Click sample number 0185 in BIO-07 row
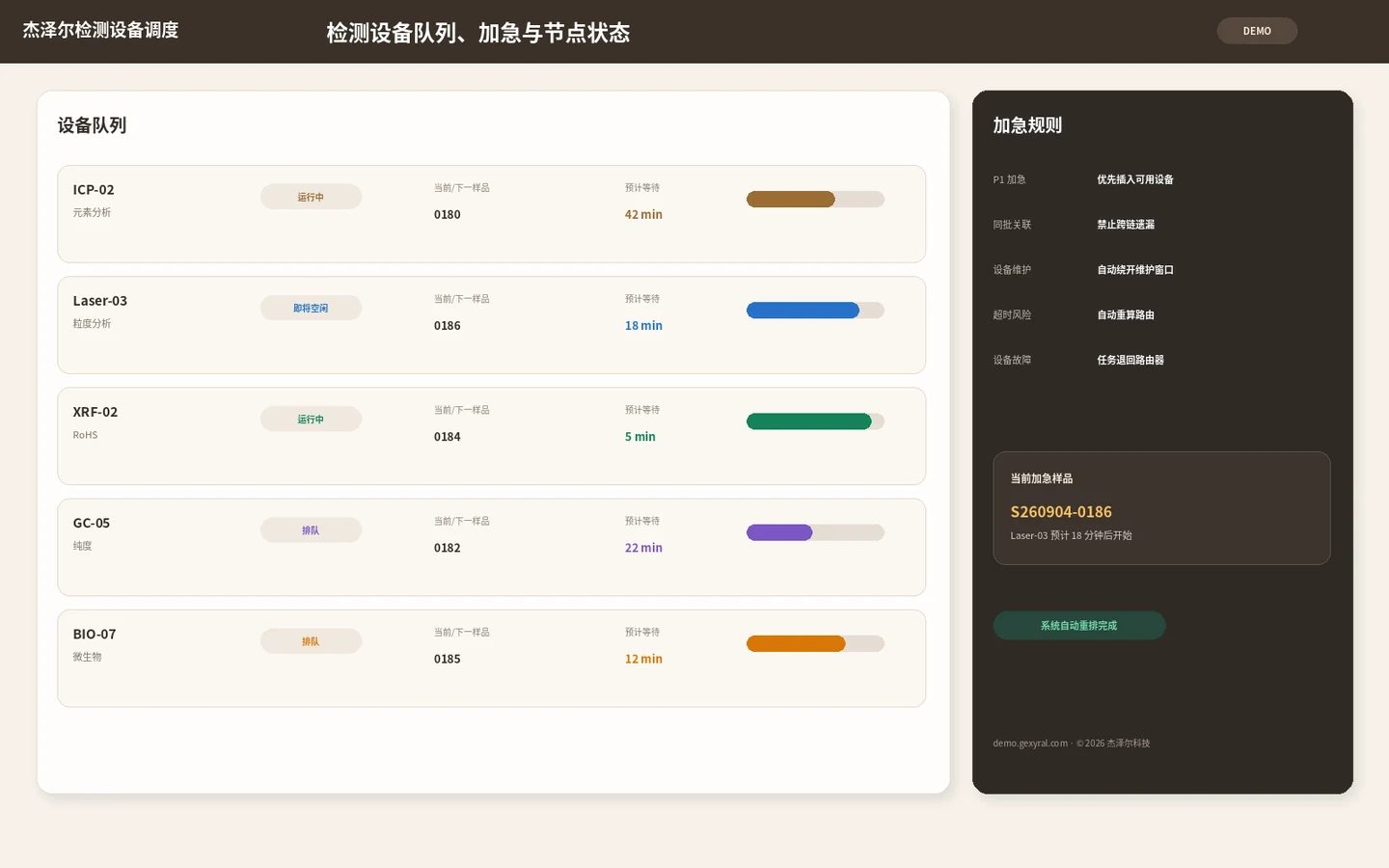This screenshot has width=1389, height=868. click(x=448, y=659)
